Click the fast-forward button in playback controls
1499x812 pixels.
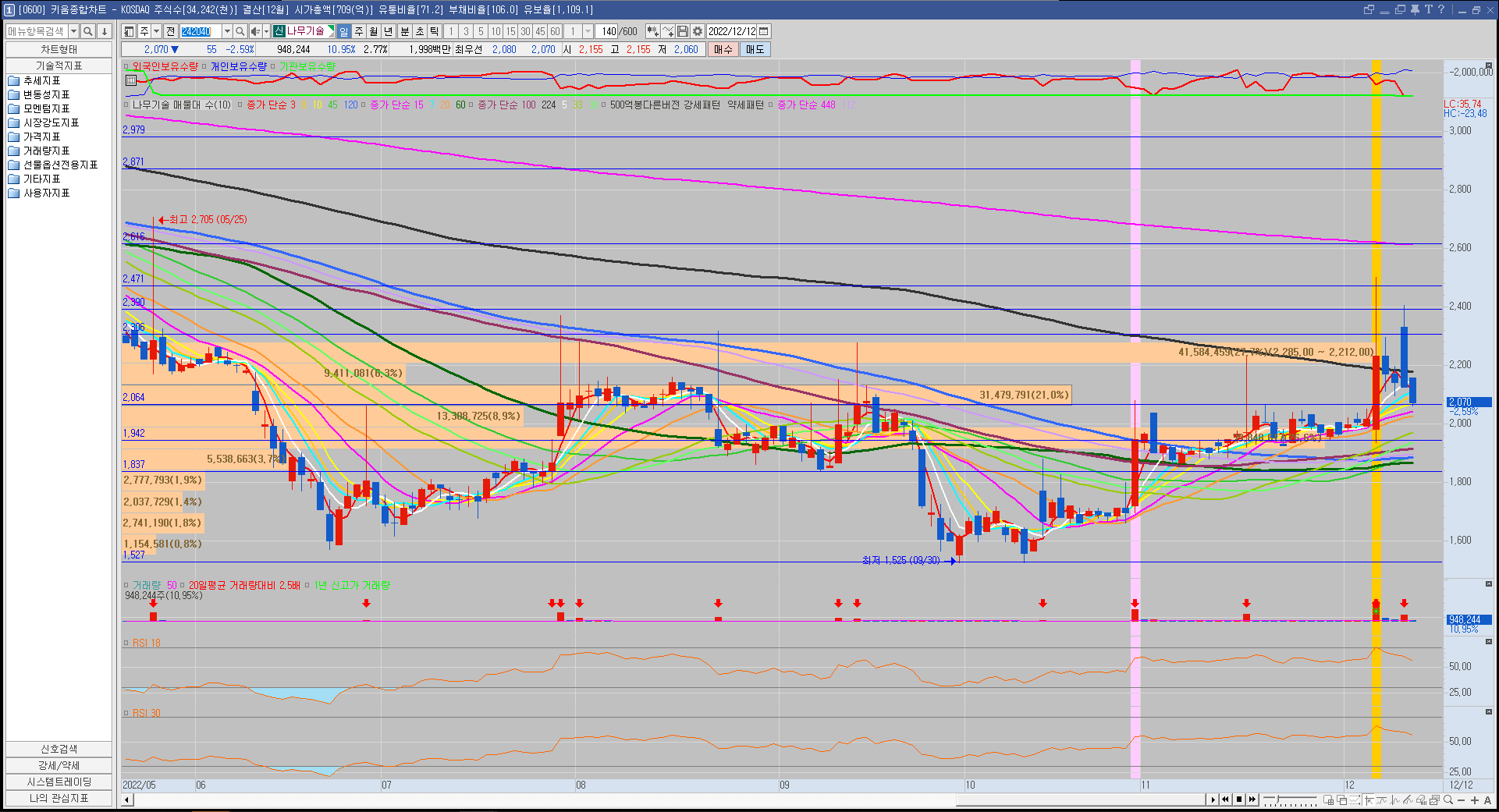coord(1252,800)
